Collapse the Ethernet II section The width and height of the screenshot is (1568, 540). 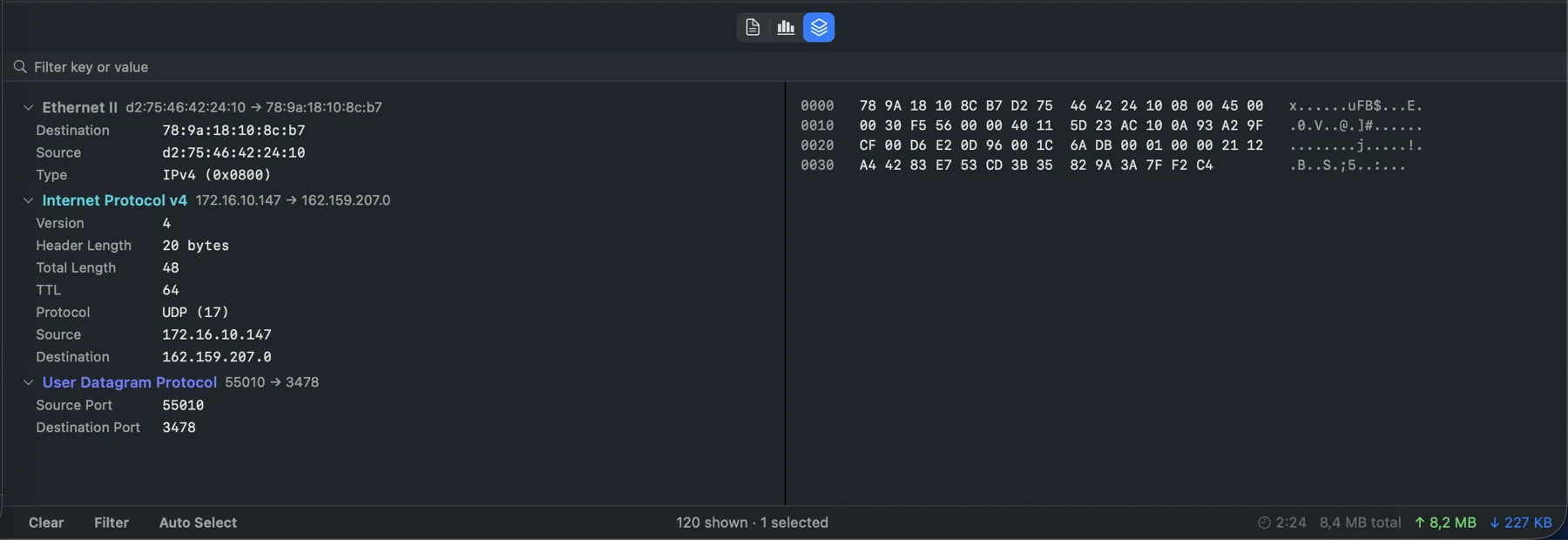coord(28,107)
